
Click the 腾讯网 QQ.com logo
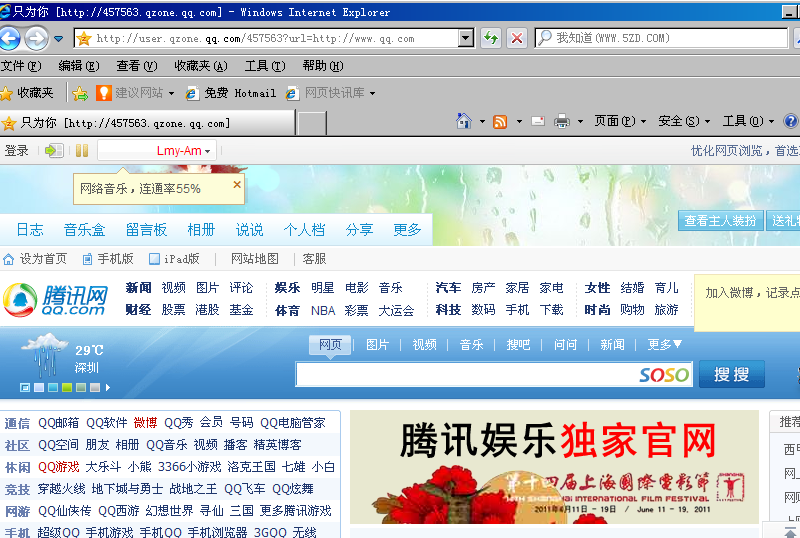(55, 300)
